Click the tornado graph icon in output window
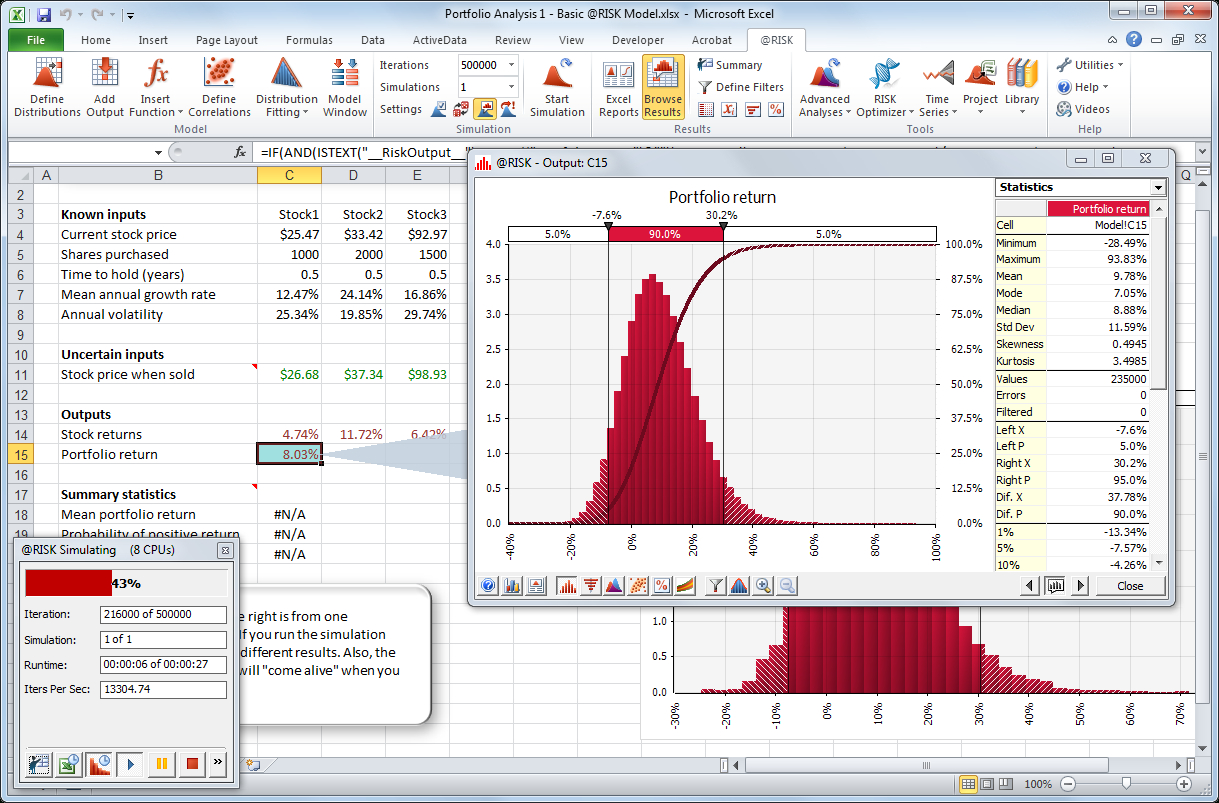 pos(590,586)
